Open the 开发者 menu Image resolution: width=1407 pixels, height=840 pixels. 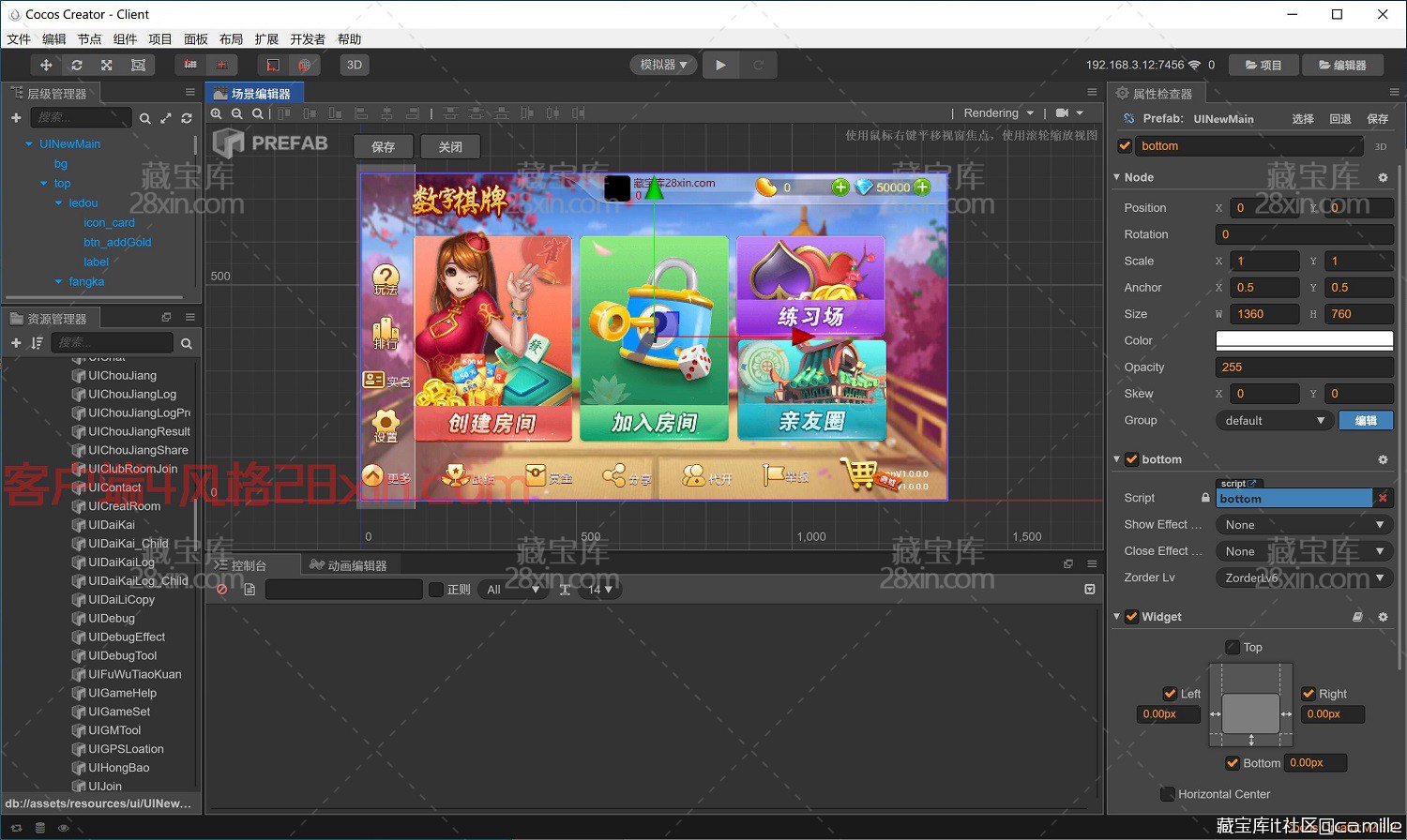point(308,38)
